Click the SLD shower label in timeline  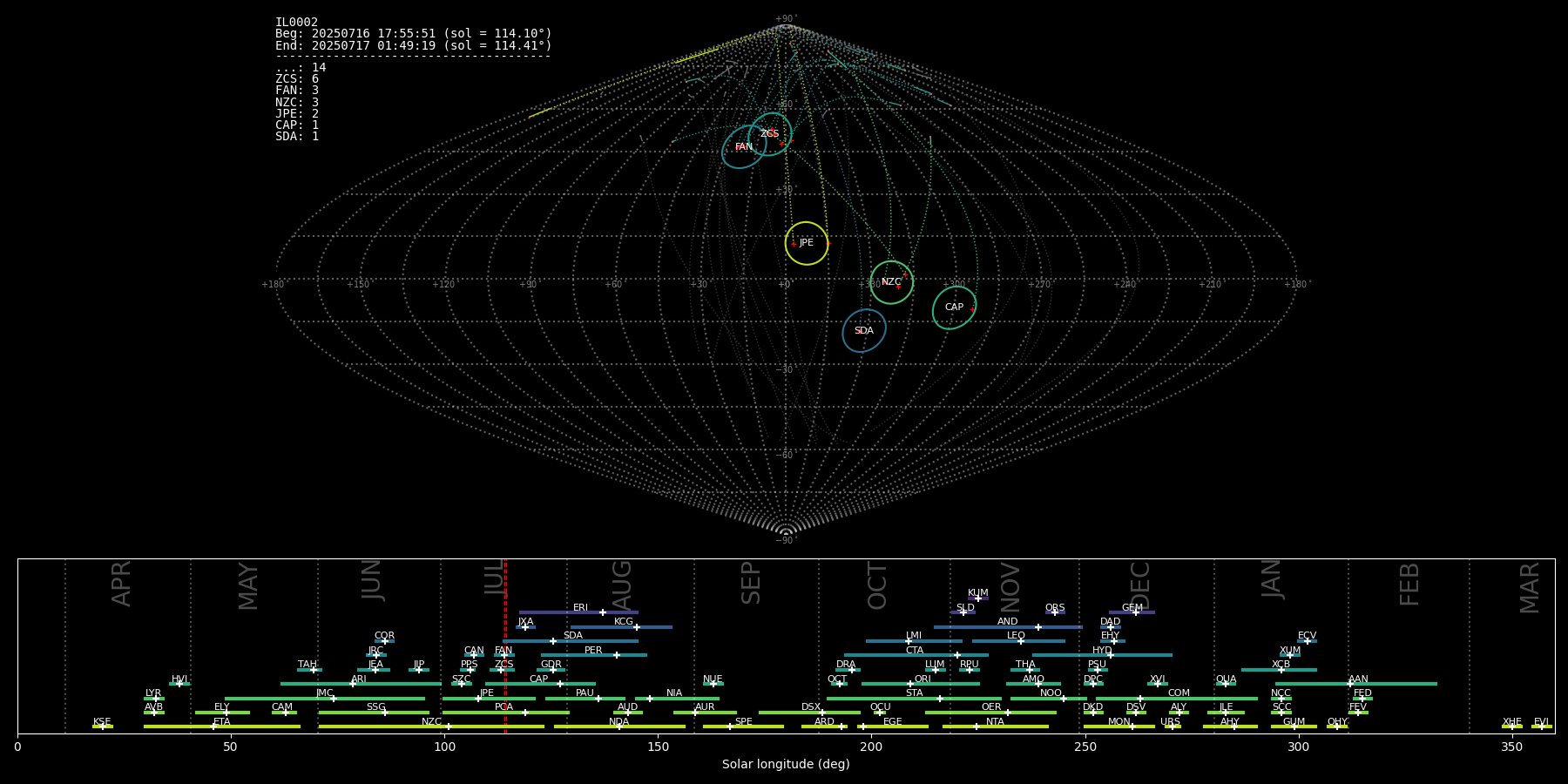coord(965,608)
